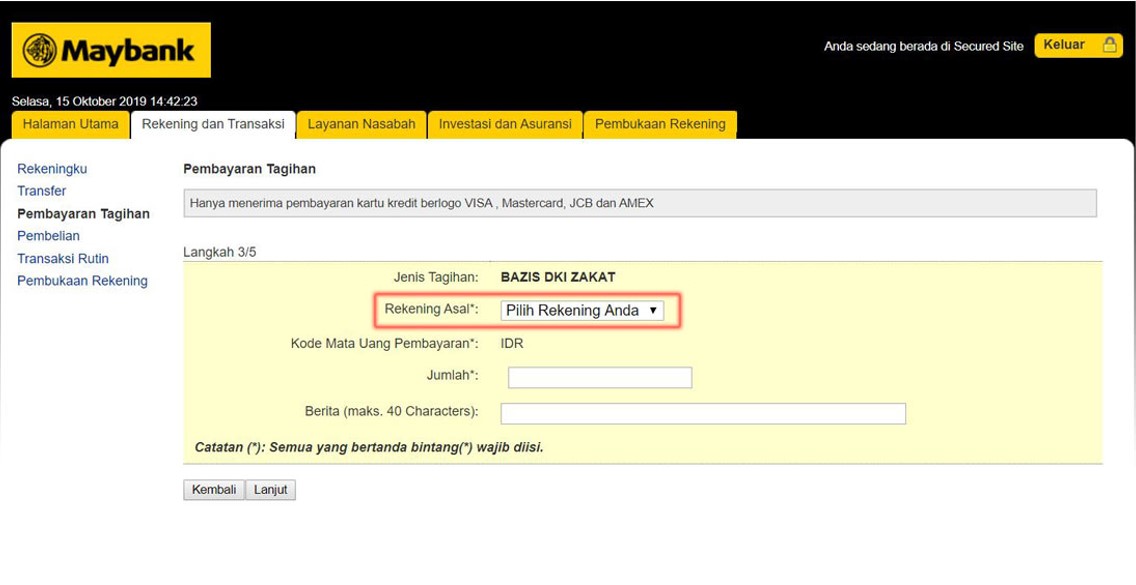Click the Kode Mata Uang Pembayaran label
The image size is (1136, 585).
pyautogui.click(x=385, y=344)
